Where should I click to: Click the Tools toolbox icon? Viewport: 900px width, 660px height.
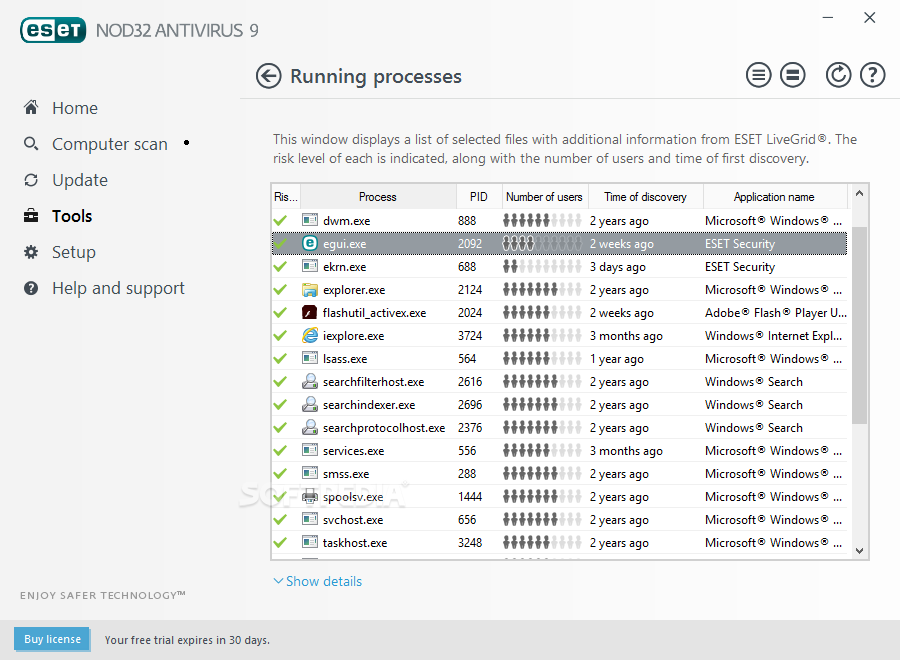click(x=31, y=216)
